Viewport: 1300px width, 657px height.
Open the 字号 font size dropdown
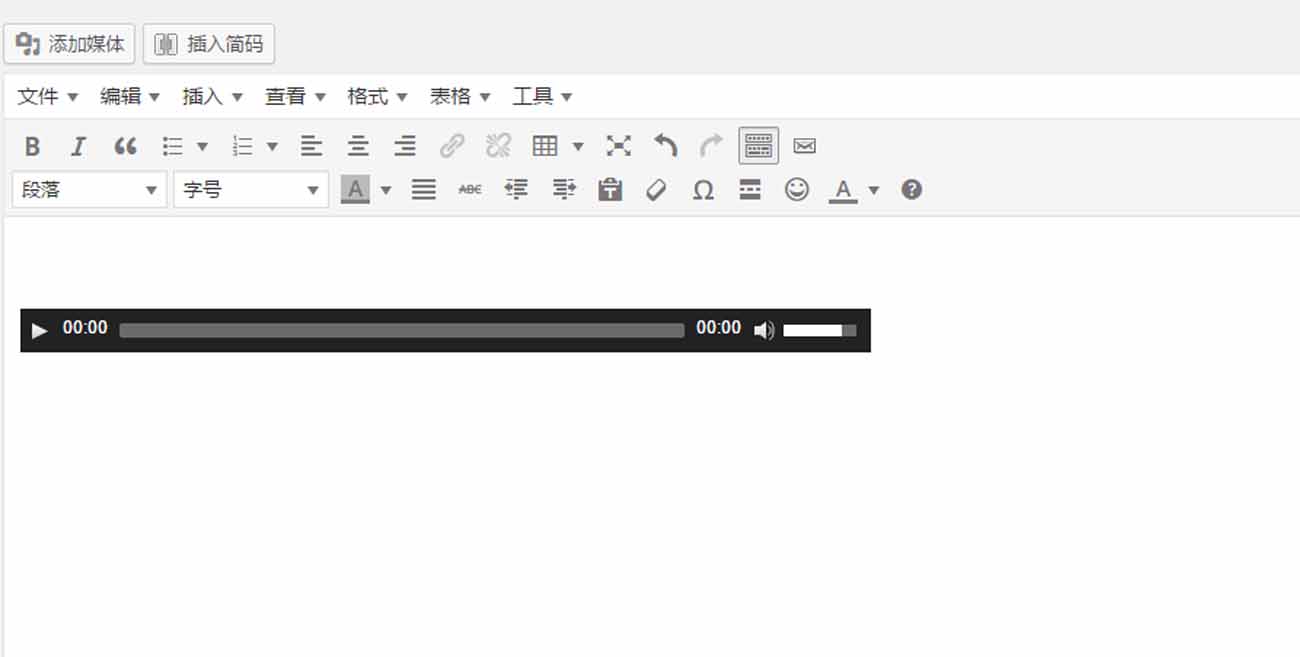click(x=250, y=190)
